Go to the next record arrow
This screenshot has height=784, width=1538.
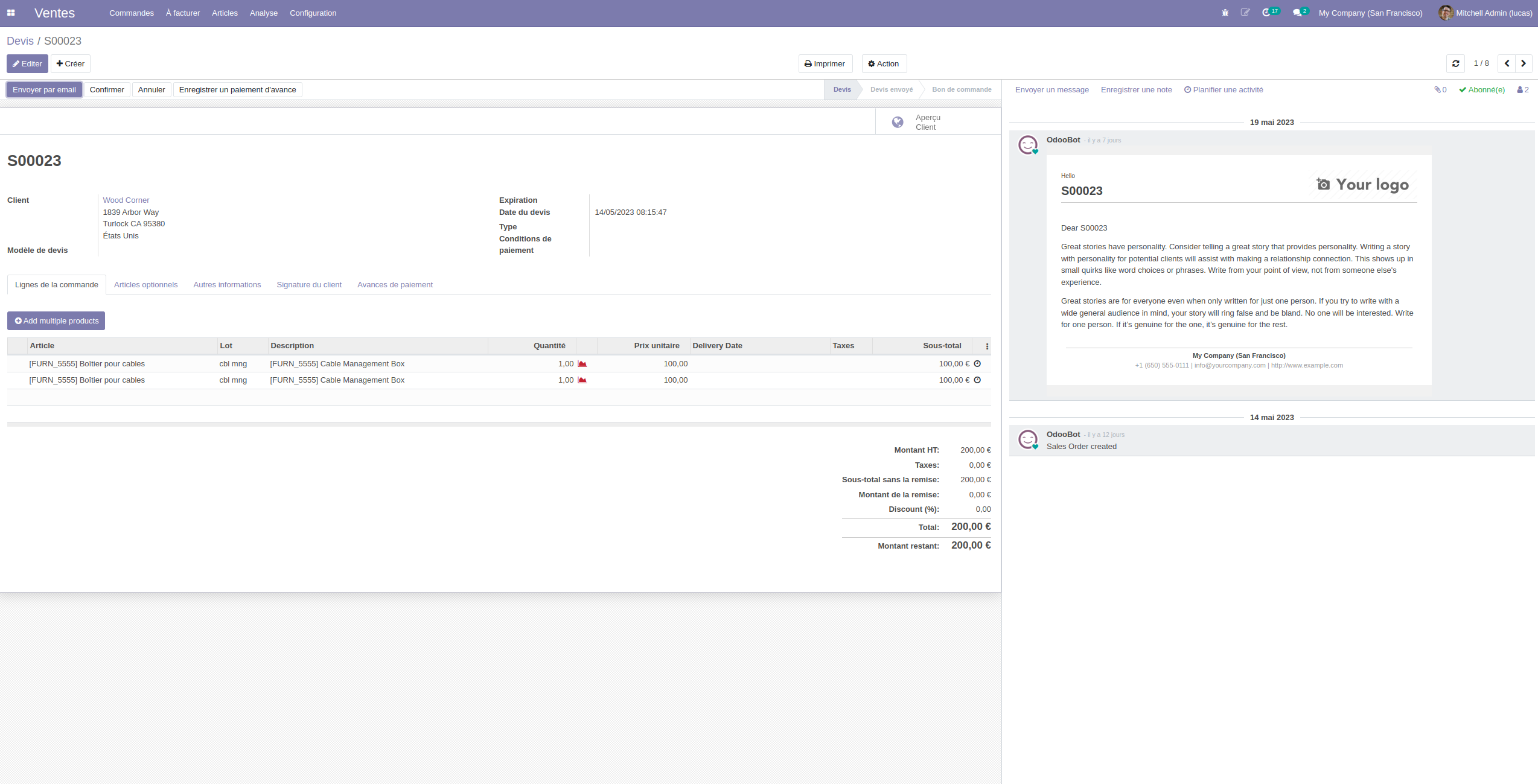tap(1524, 63)
